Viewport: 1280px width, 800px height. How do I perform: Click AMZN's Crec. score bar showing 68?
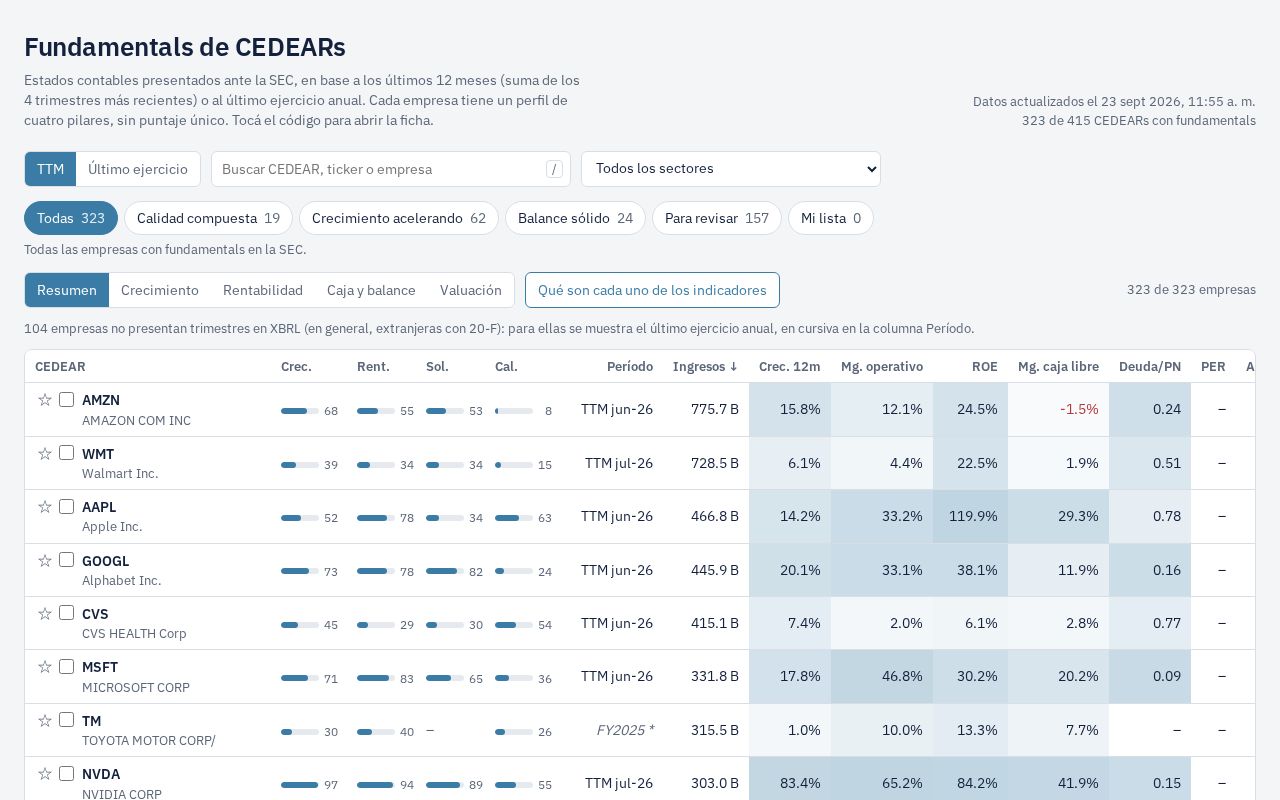point(309,411)
